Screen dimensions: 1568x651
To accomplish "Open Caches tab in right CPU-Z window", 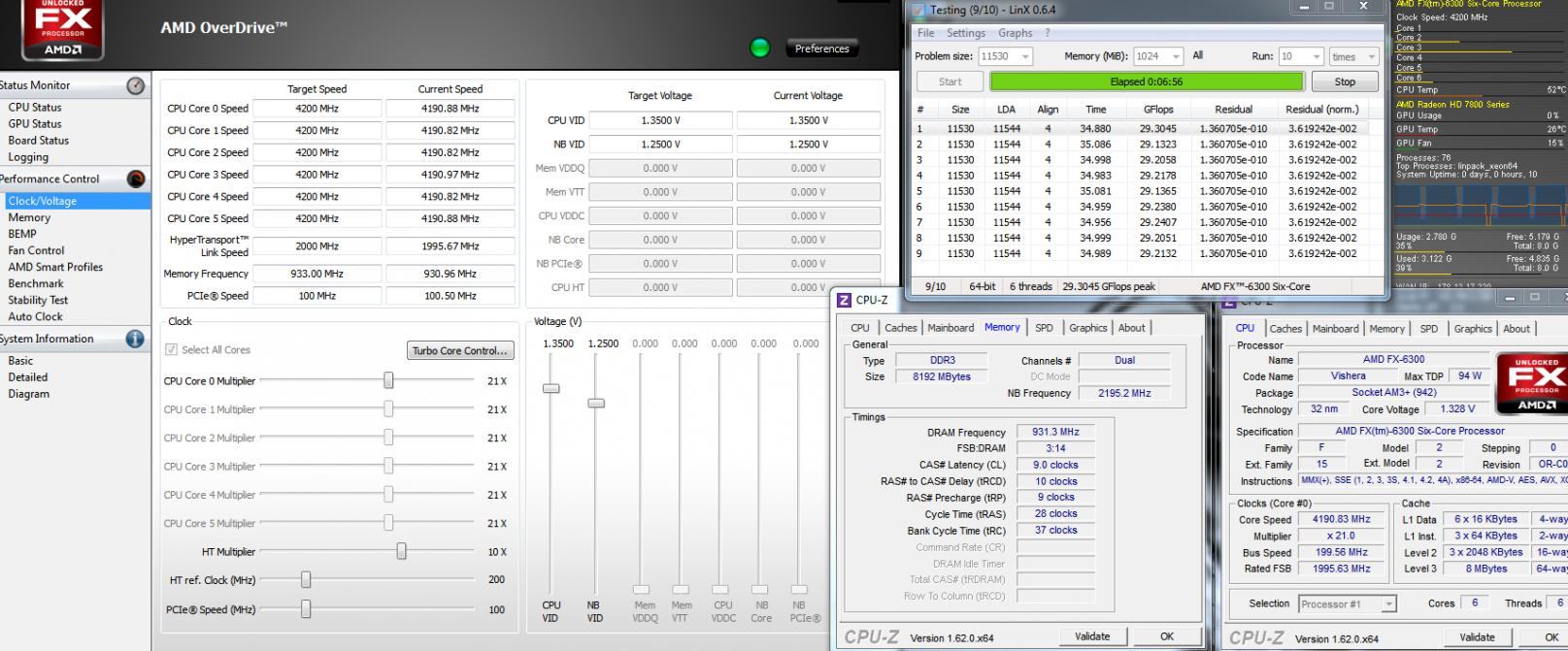I will [x=1285, y=329].
